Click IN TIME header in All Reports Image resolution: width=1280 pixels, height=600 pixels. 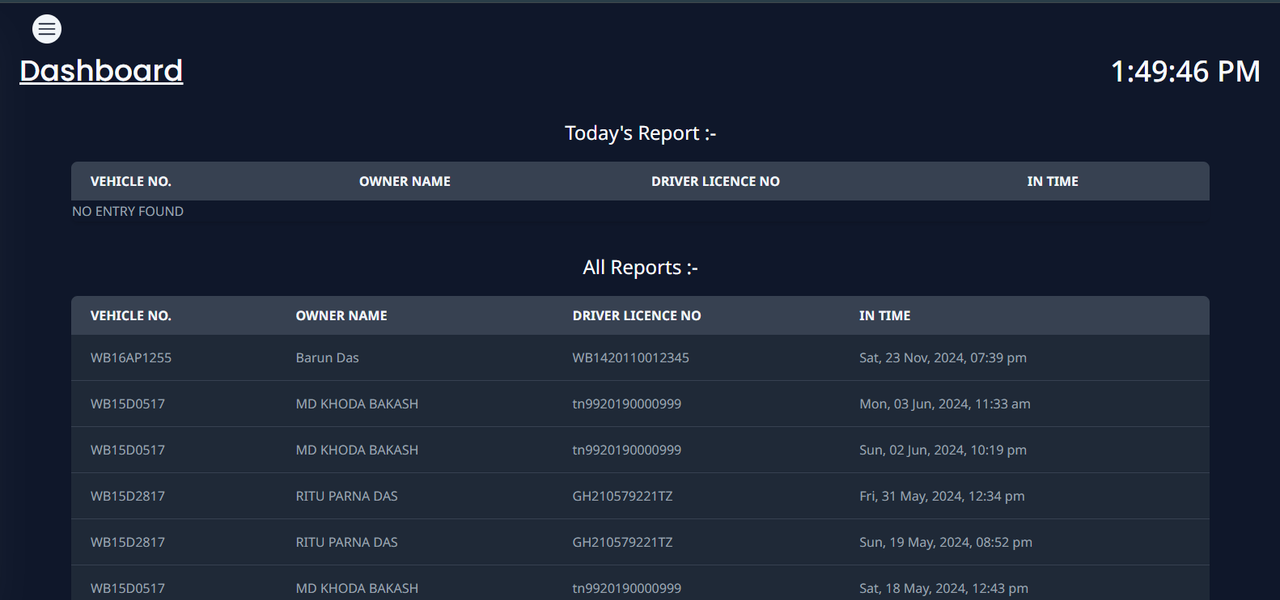(x=885, y=315)
